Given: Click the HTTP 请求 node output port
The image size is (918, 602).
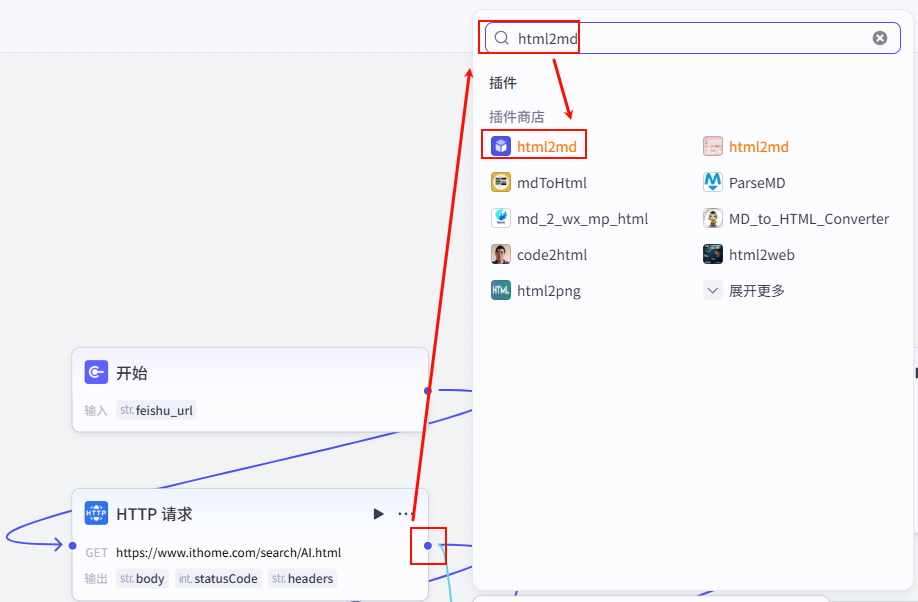Looking at the screenshot, I should coord(428,546).
